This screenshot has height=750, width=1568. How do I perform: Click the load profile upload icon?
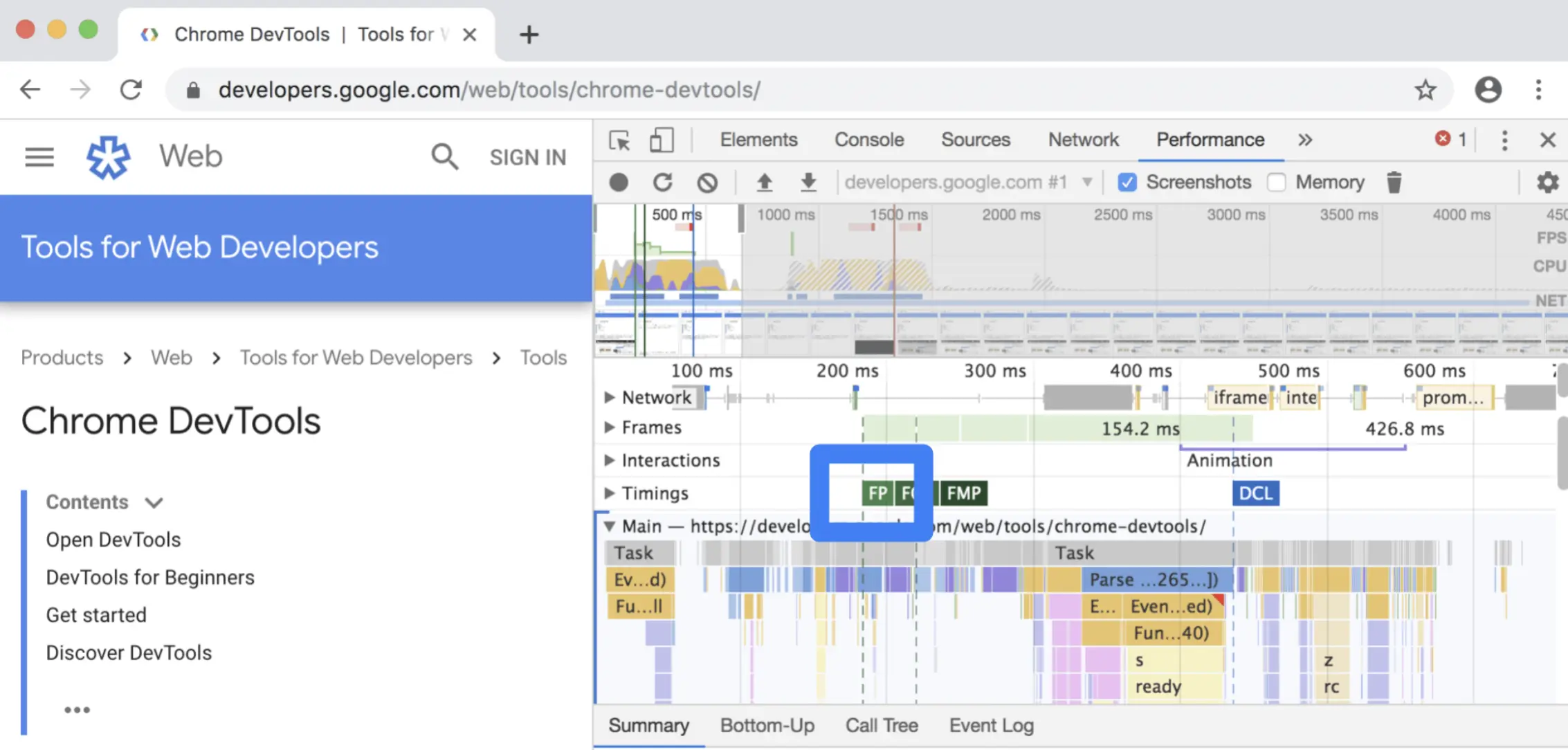point(764,183)
